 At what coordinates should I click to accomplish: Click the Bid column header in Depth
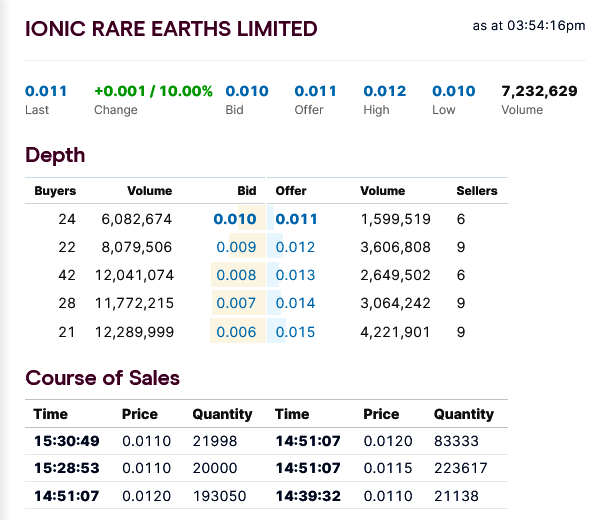point(247,191)
